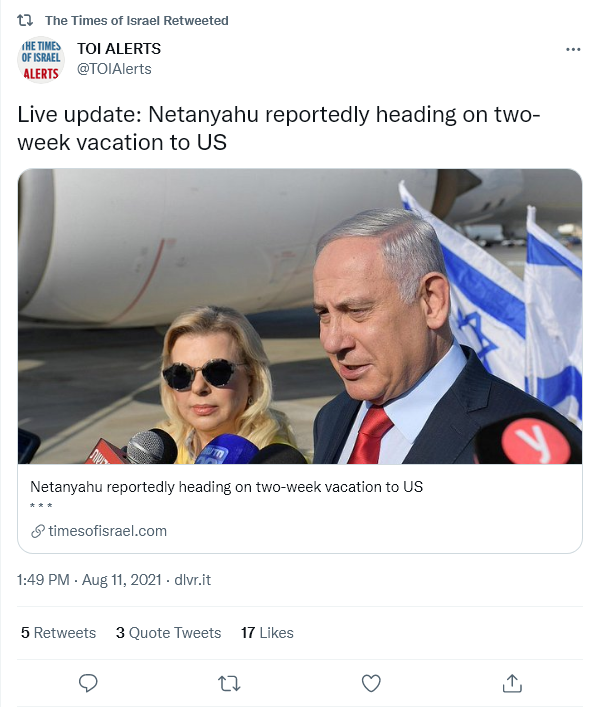The width and height of the screenshot is (598, 707).
Task: Open the article preview photo
Action: click(x=300, y=316)
